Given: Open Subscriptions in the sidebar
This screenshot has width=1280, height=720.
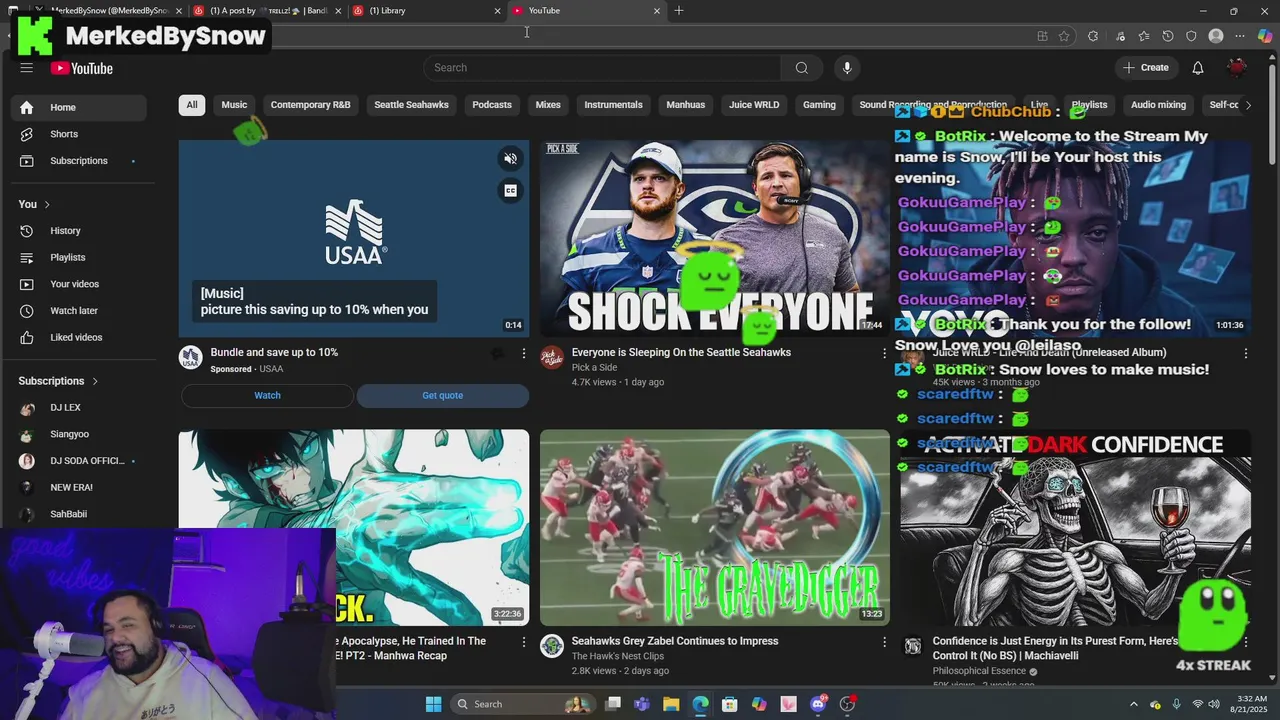Looking at the screenshot, I should 80,161.
